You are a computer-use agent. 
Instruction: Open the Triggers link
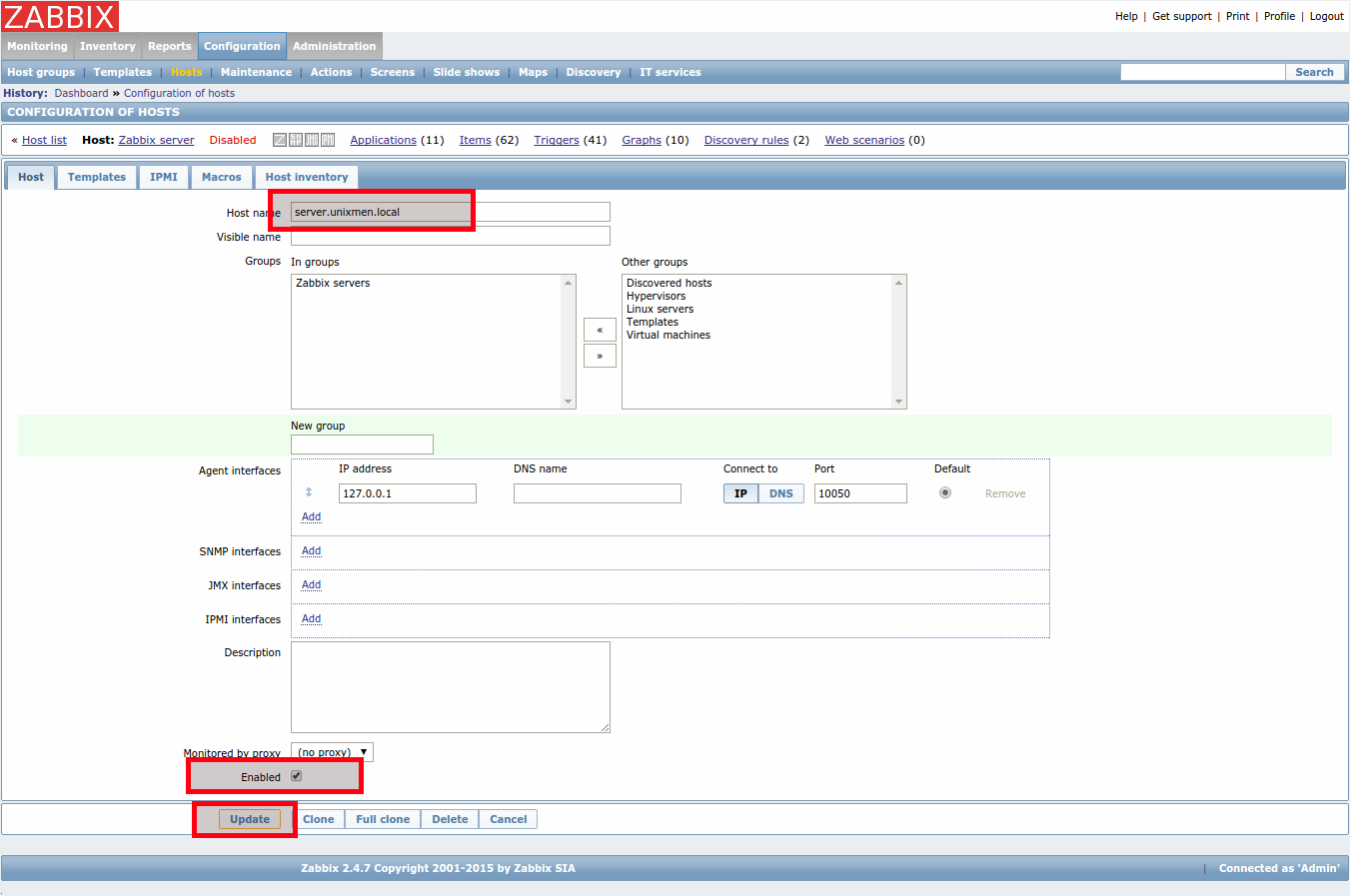click(x=557, y=140)
